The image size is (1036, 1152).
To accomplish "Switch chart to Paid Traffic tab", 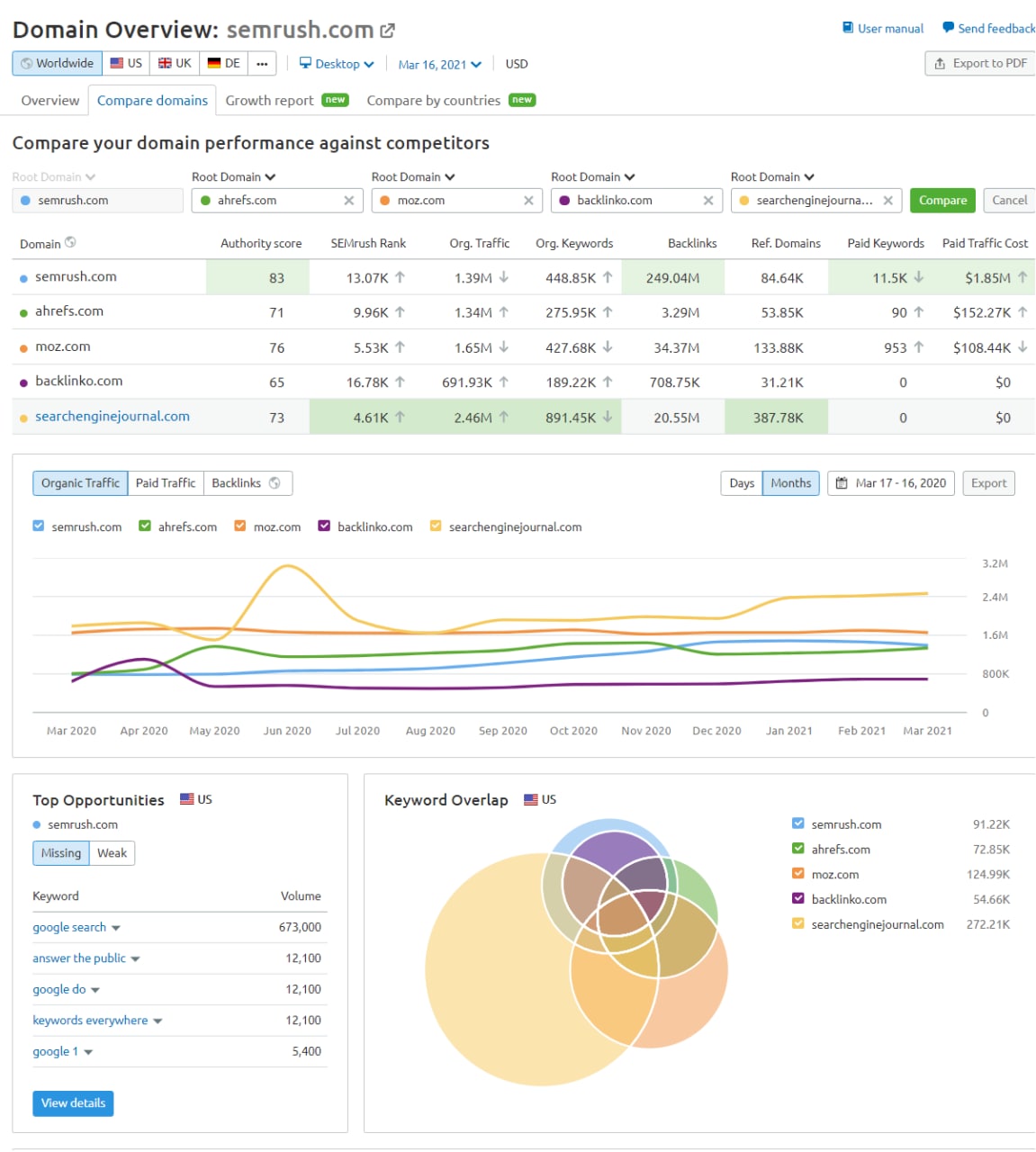I will pos(166,483).
